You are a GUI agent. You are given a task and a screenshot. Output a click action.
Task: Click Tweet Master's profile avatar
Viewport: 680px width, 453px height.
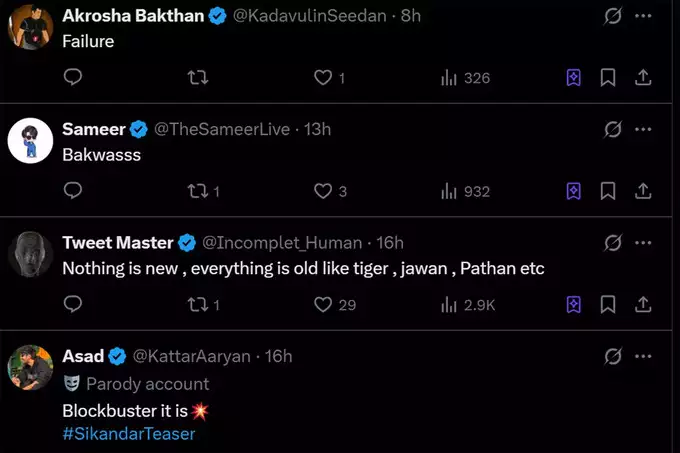(30, 254)
